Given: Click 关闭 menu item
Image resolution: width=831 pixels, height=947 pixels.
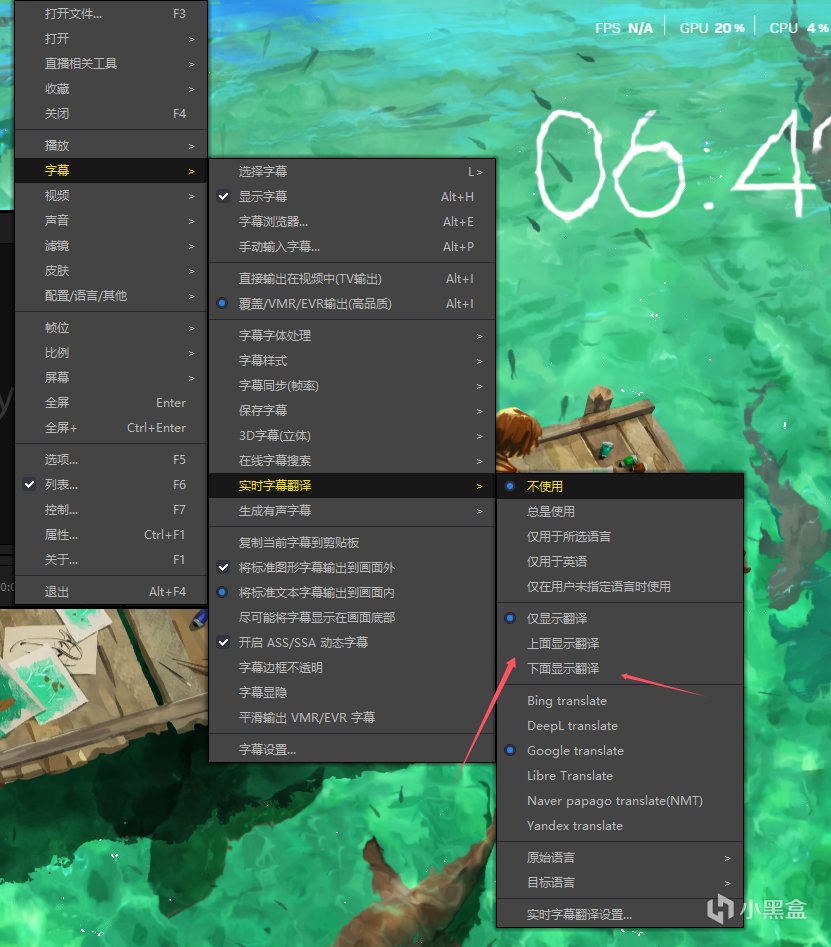Looking at the screenshot, I should 111,114.
